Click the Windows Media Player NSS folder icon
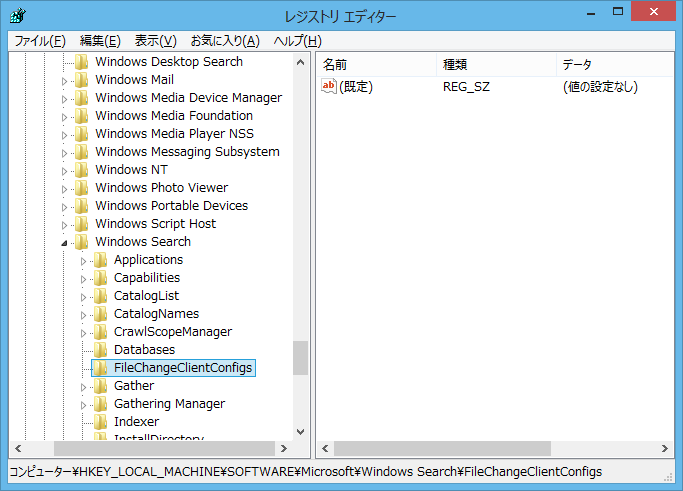Screen dimensions: 683x491 81,133
